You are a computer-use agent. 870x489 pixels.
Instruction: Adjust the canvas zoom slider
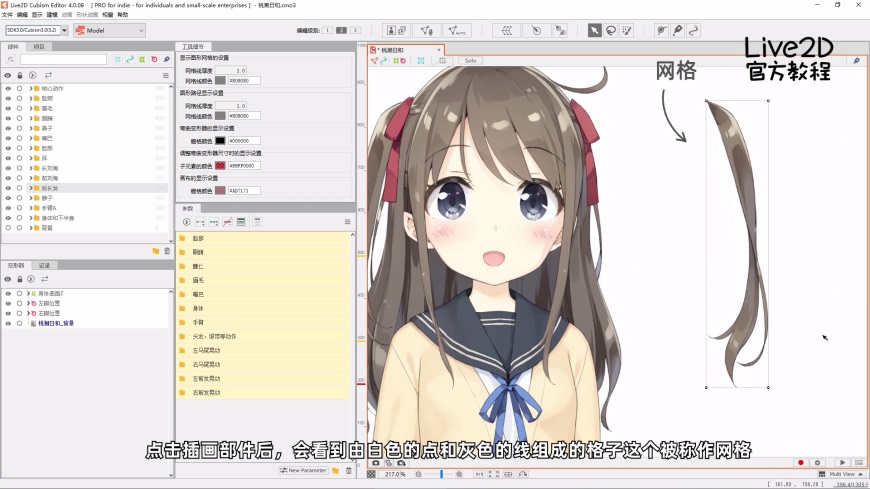click(x=441, y=474)
